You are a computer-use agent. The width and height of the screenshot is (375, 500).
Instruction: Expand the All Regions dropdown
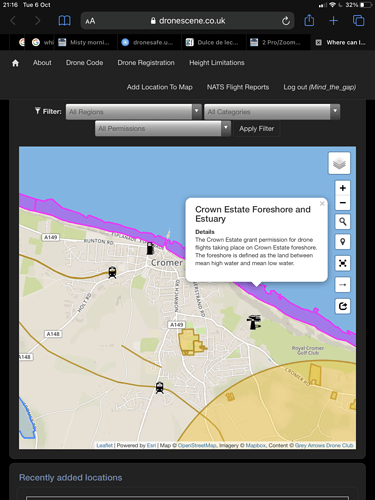point(134,112)
